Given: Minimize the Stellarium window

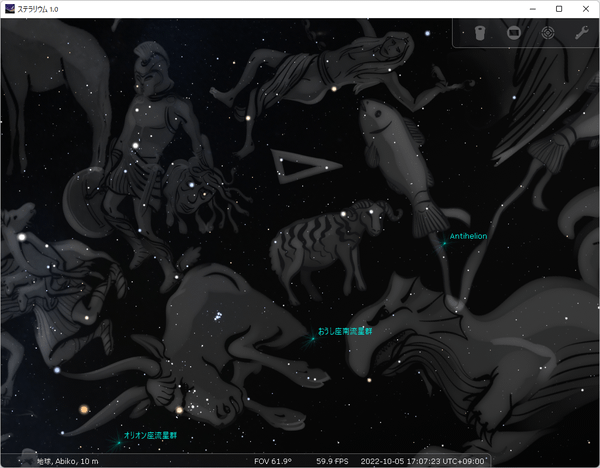Looking at the screenshot, I should click(530, 9).
